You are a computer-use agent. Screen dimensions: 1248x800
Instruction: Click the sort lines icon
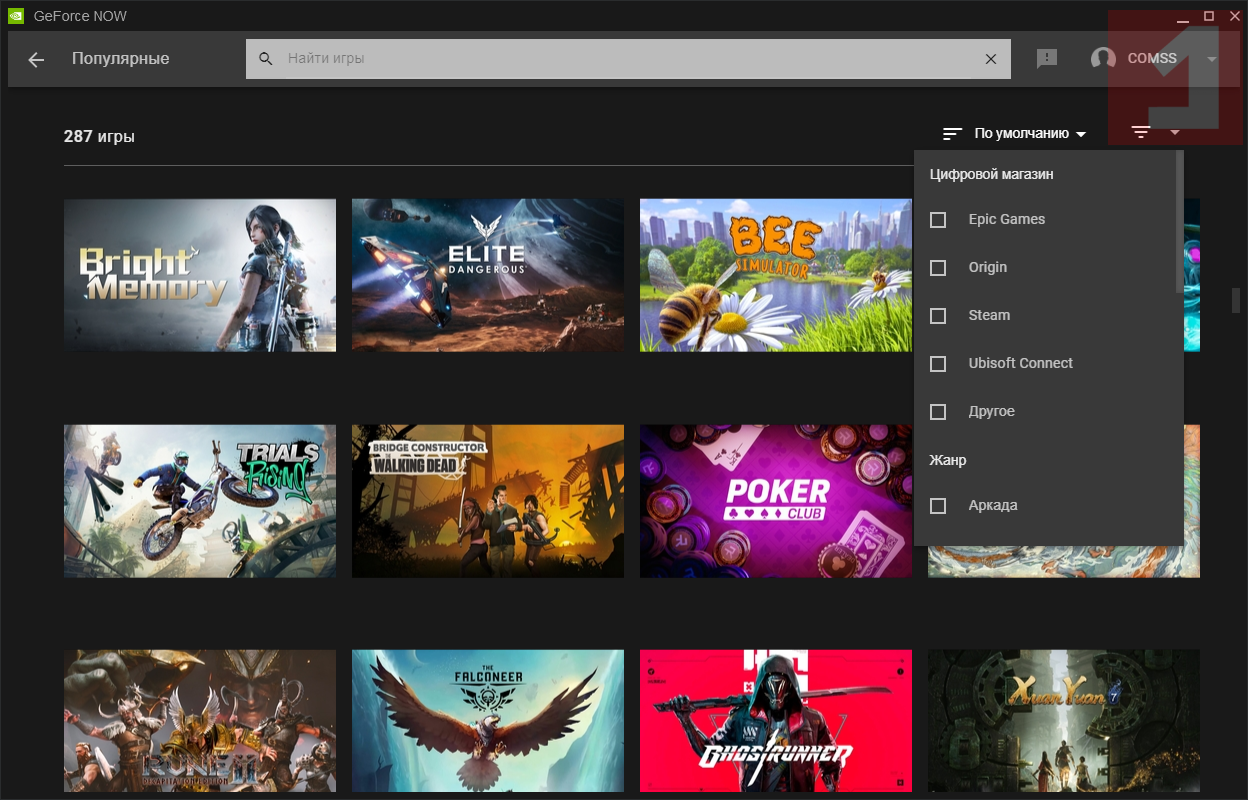tap(952, 133)
